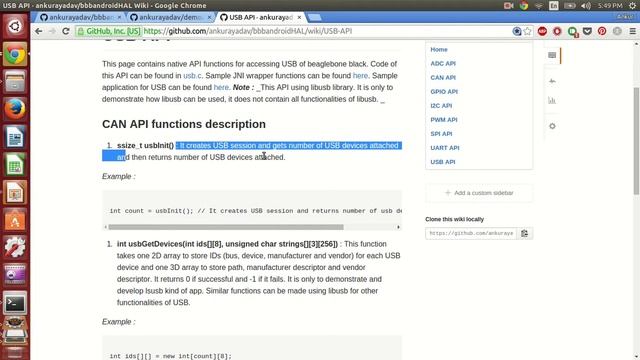Click the GitHub graphs icon in right rail
The image size is (640, 360).
552,100
